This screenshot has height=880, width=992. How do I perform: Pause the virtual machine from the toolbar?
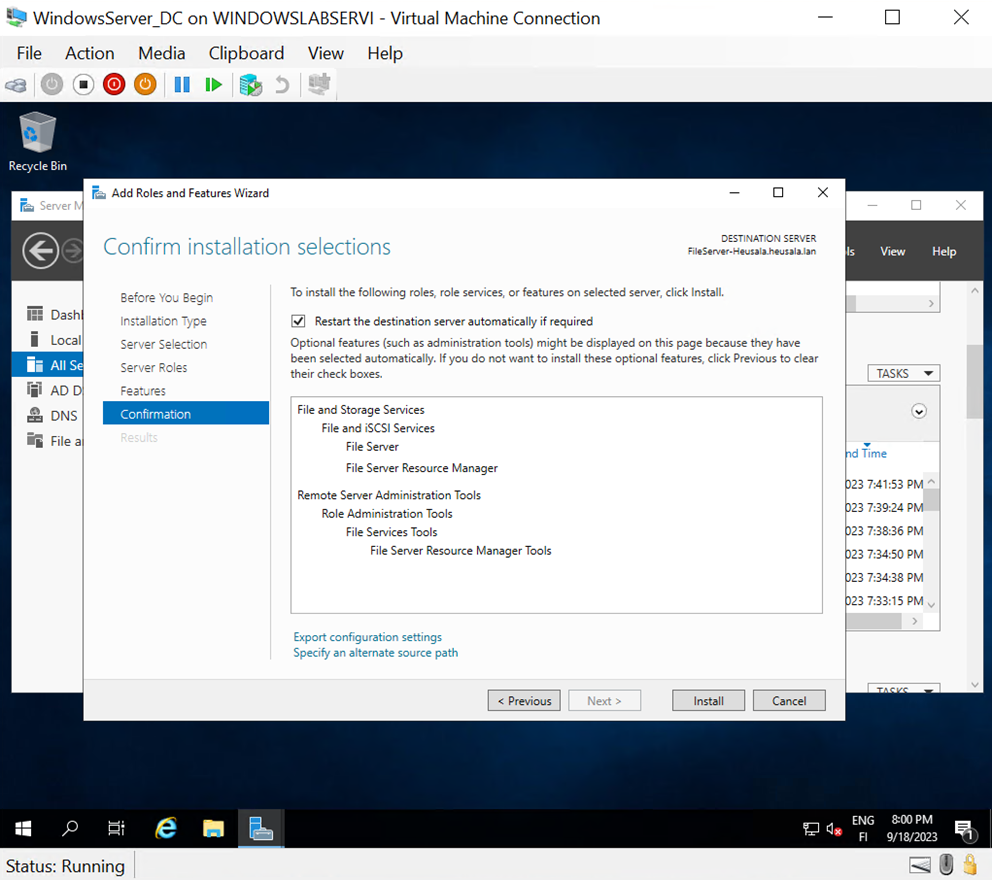tap(182, 84)
